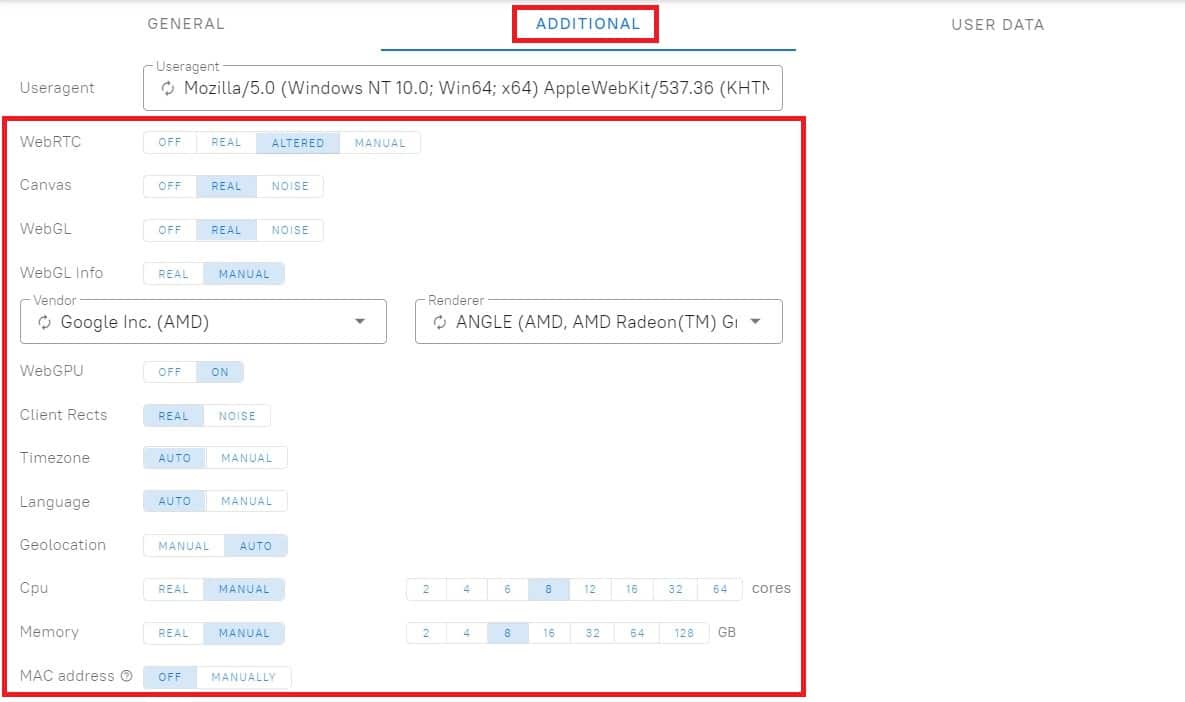The height and width of the screenshot is (702, 1185).
Task: Set Timezone to MANUAL
Action: click(246, 458)
